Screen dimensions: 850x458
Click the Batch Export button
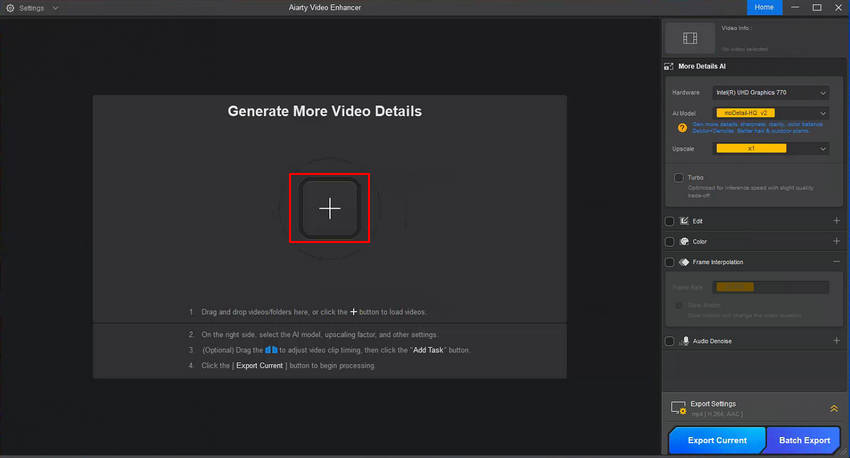tap(804, 440)
